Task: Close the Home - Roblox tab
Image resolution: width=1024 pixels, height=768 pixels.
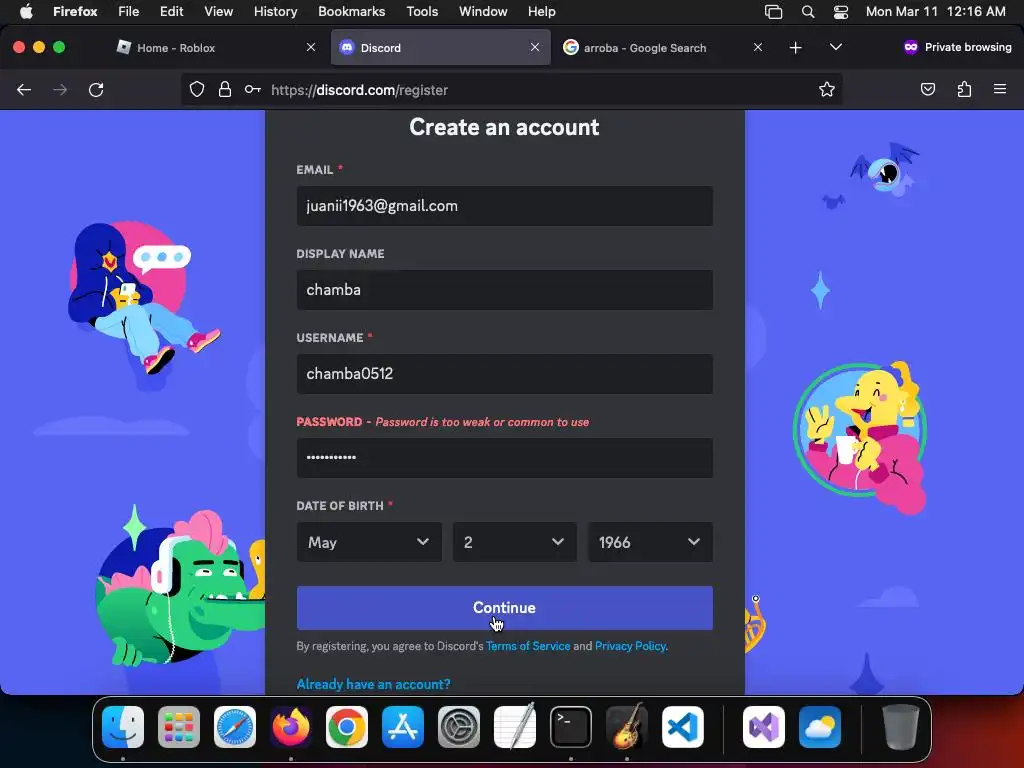Action: click(x=311, y=47)
